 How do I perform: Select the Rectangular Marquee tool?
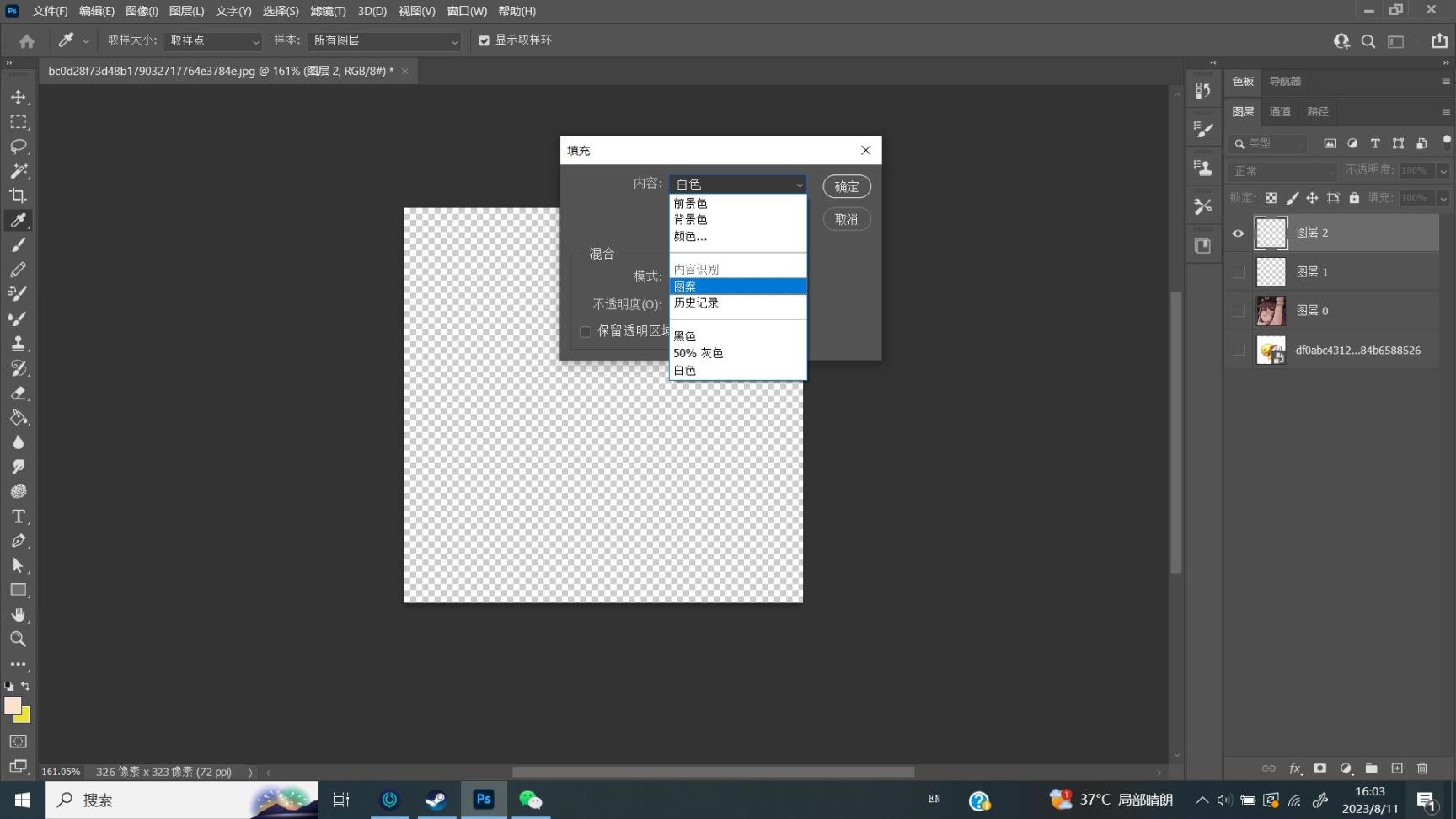tap(19, 122)
